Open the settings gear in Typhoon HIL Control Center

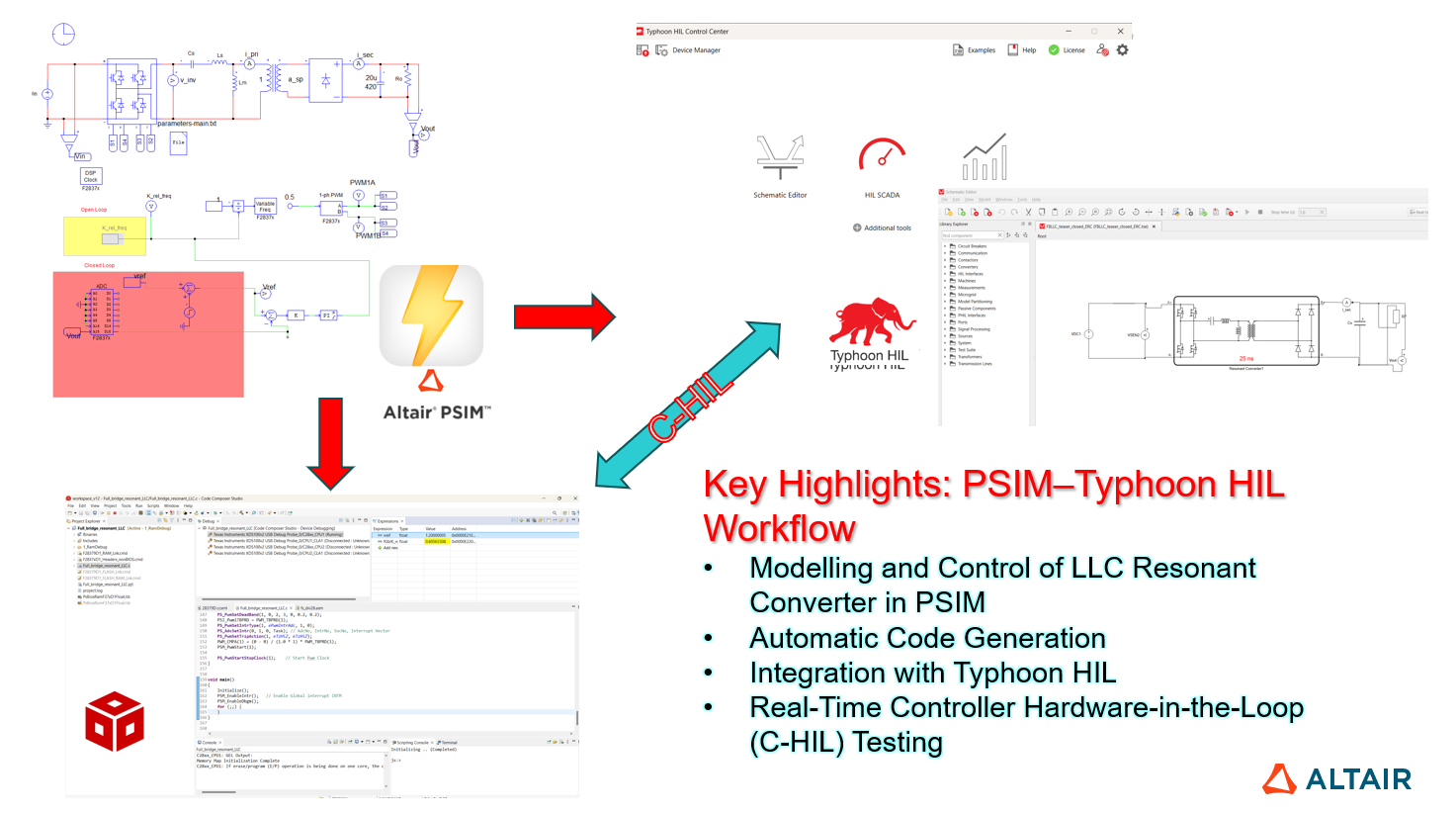[1122, 49]
